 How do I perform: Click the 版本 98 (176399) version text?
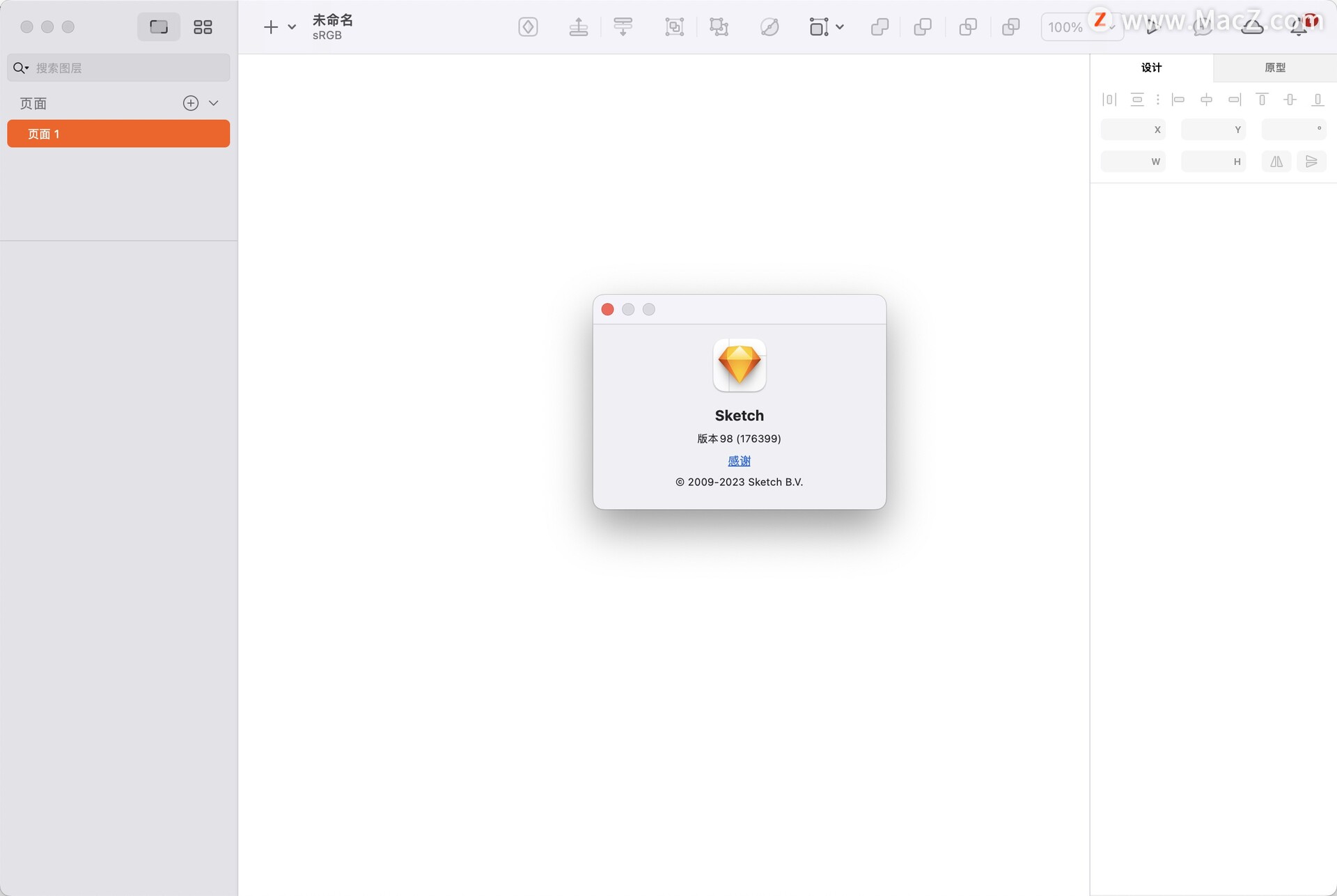point(739,439)
